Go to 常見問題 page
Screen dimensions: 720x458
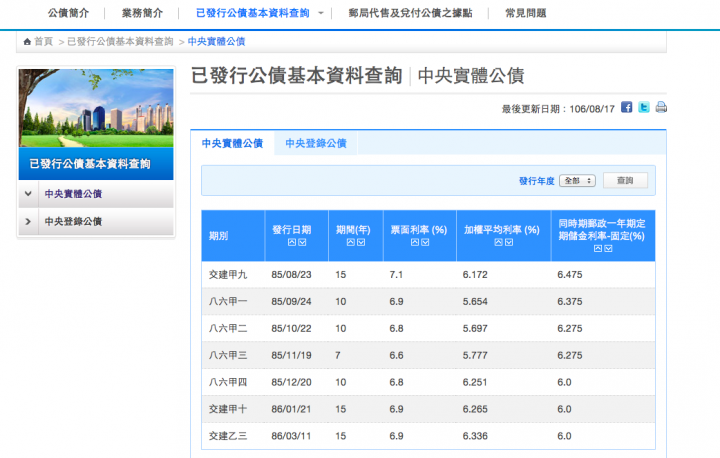click(x=525, y=13)
